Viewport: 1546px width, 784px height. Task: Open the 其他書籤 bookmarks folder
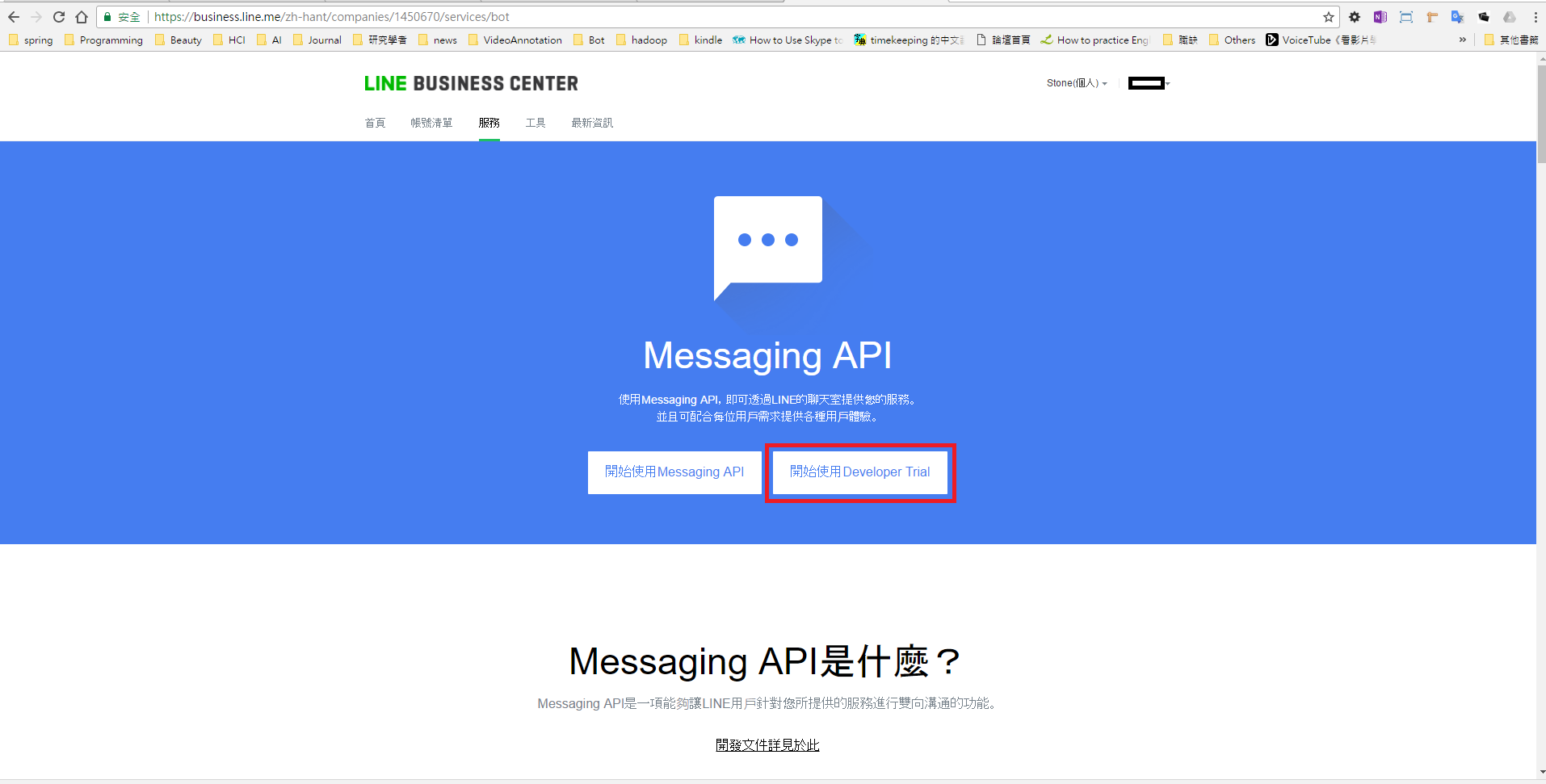[1511, 40]
